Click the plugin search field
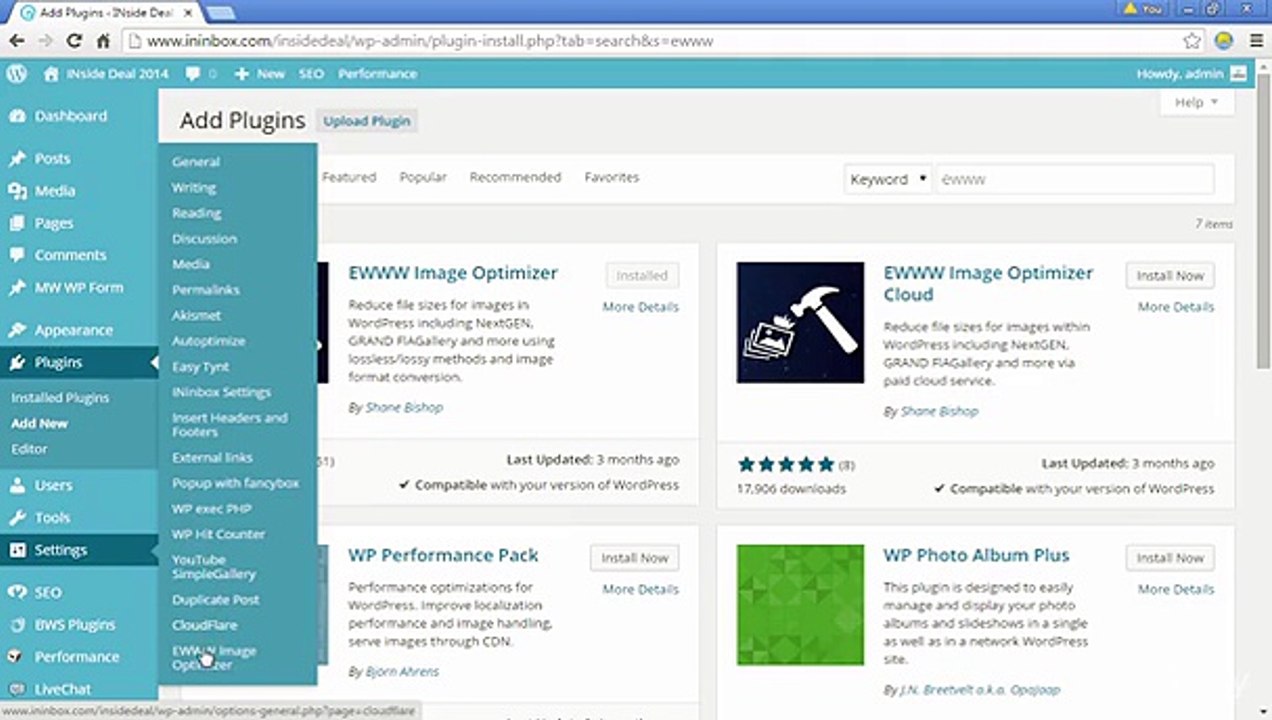This screenshot has width=1272, height=720. coord(1075,179)
